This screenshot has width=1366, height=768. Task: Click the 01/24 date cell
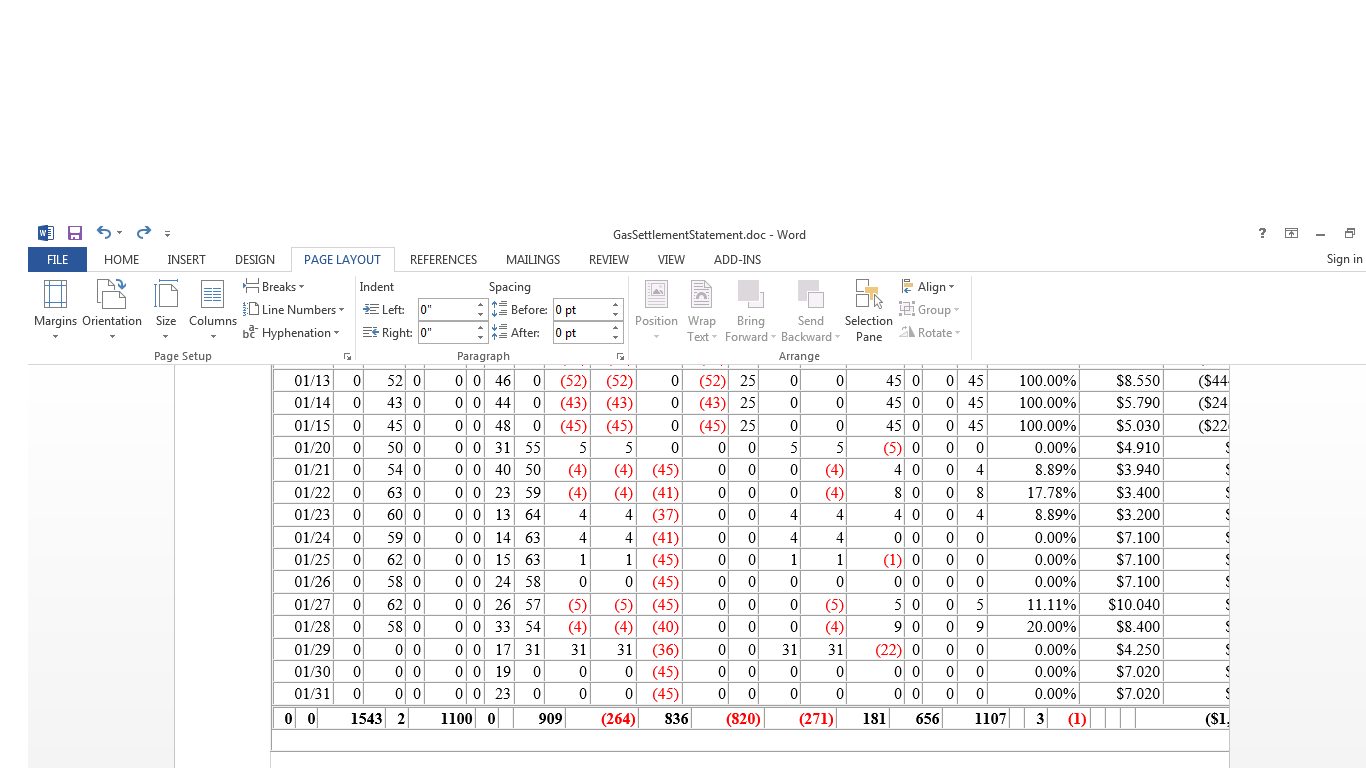tap(312, 538)
